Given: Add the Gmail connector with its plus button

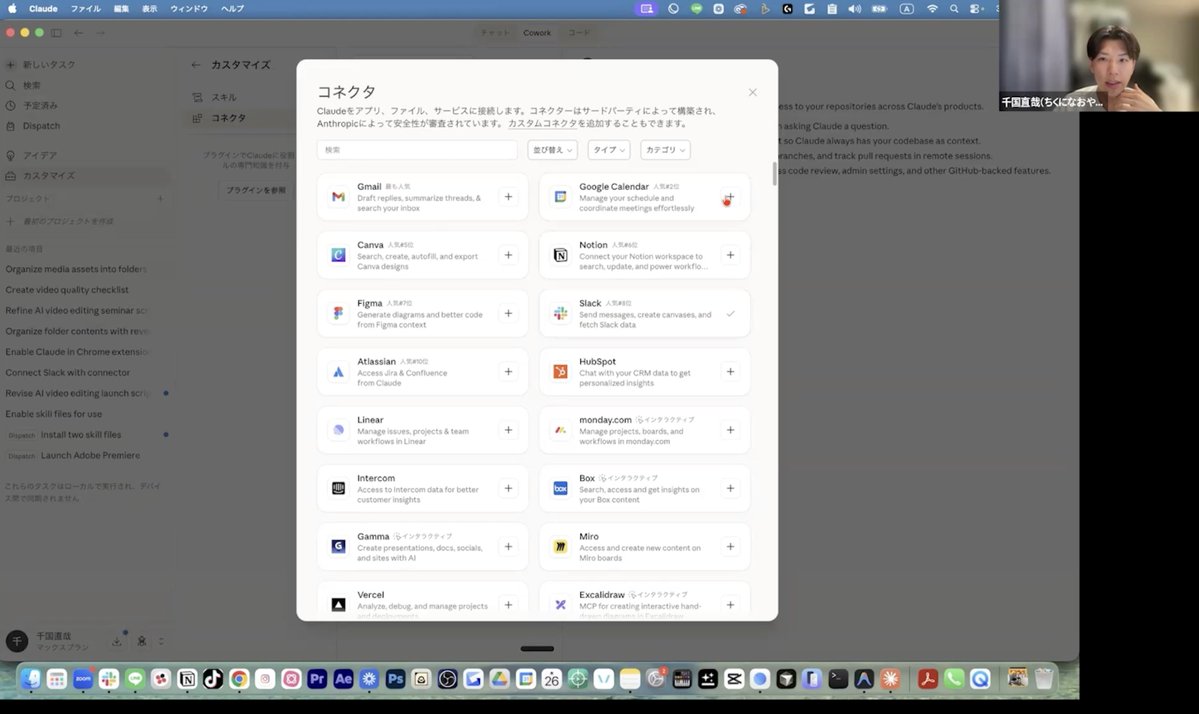Looking at the screenshot, I should 508,196.
